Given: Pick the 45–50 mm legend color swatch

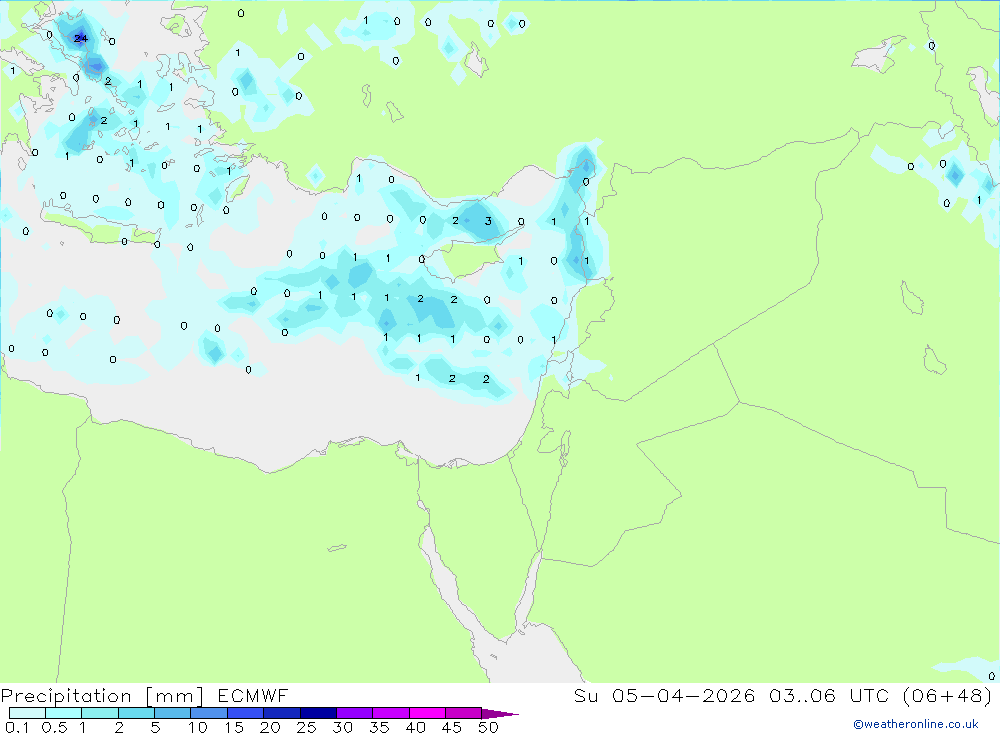Looking at the screenshot, I should click(463, 713).
